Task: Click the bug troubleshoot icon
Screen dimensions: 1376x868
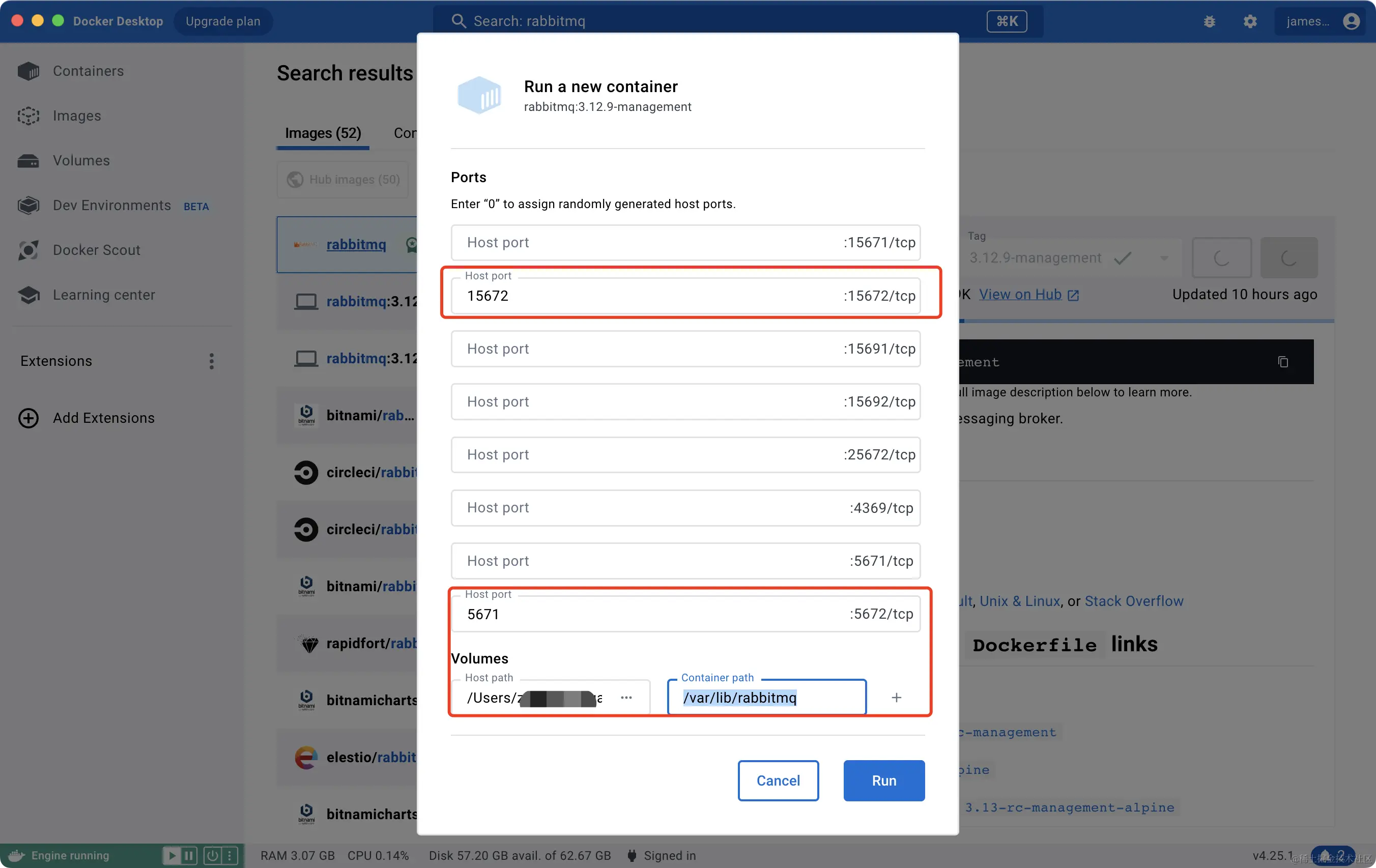Action: click(x=1209, y=21)
